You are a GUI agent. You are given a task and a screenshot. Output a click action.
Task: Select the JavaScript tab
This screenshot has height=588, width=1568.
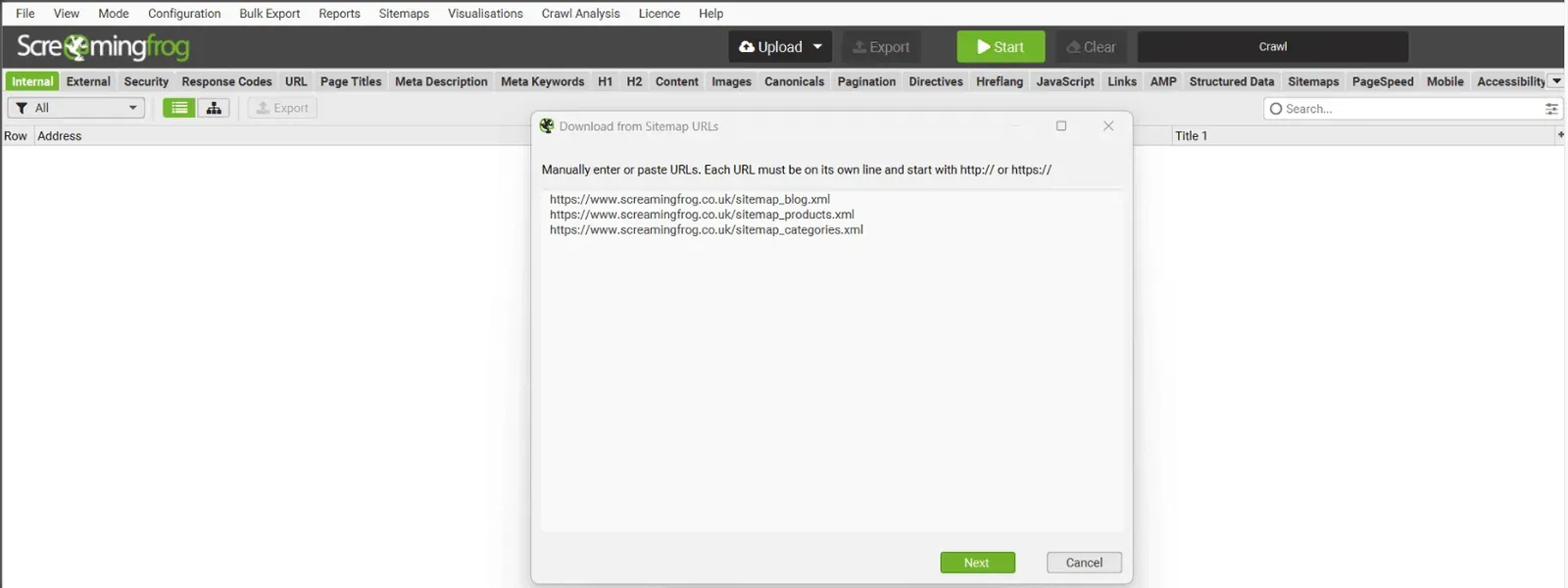click(x=1065, y=81)
